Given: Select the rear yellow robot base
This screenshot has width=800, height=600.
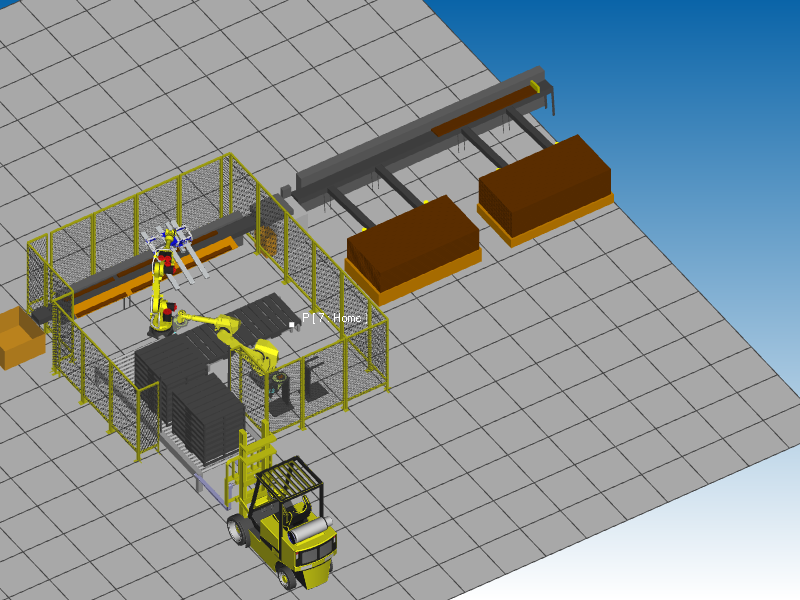Looking at the screenshot, I should [x=161, y=316].
